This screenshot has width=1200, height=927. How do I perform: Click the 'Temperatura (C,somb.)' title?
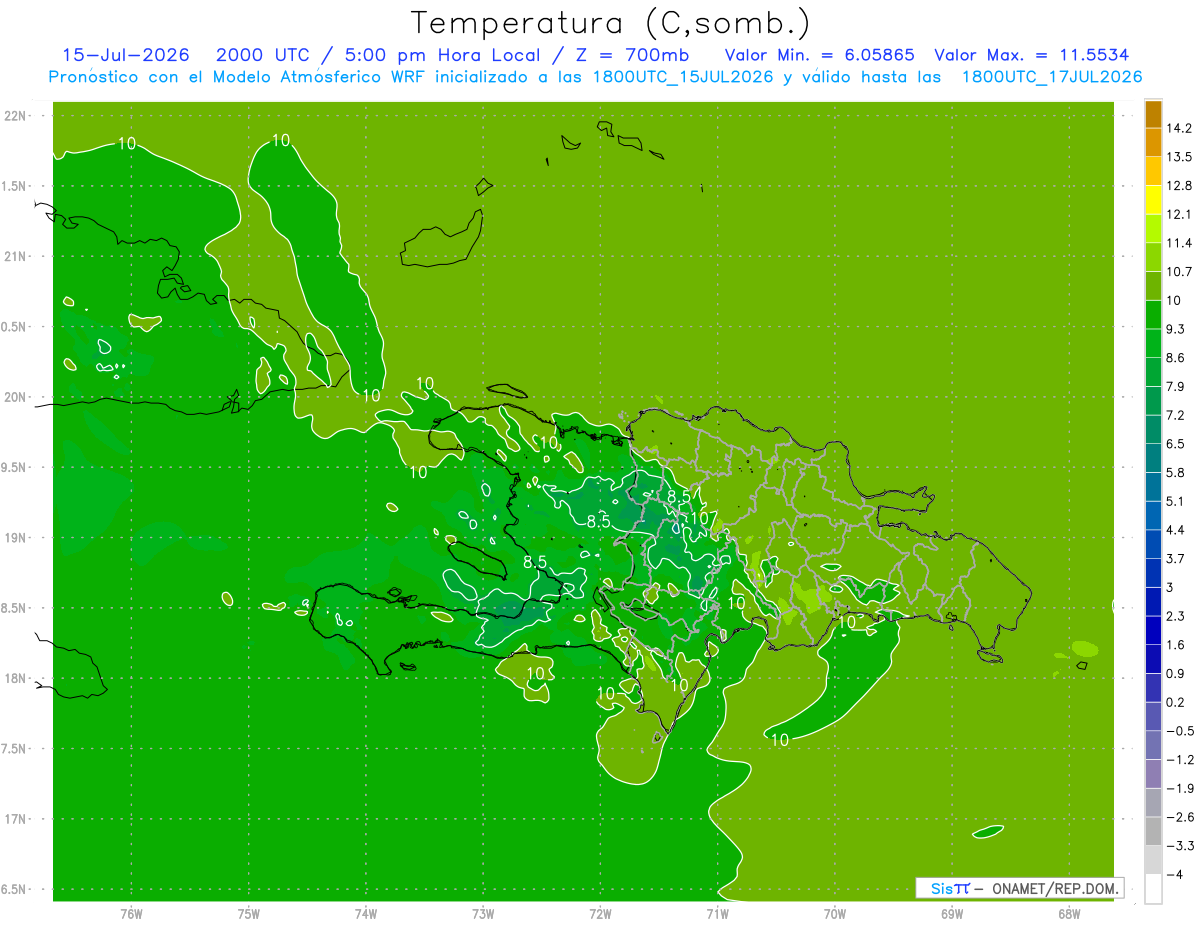click(x=610, y=23)
